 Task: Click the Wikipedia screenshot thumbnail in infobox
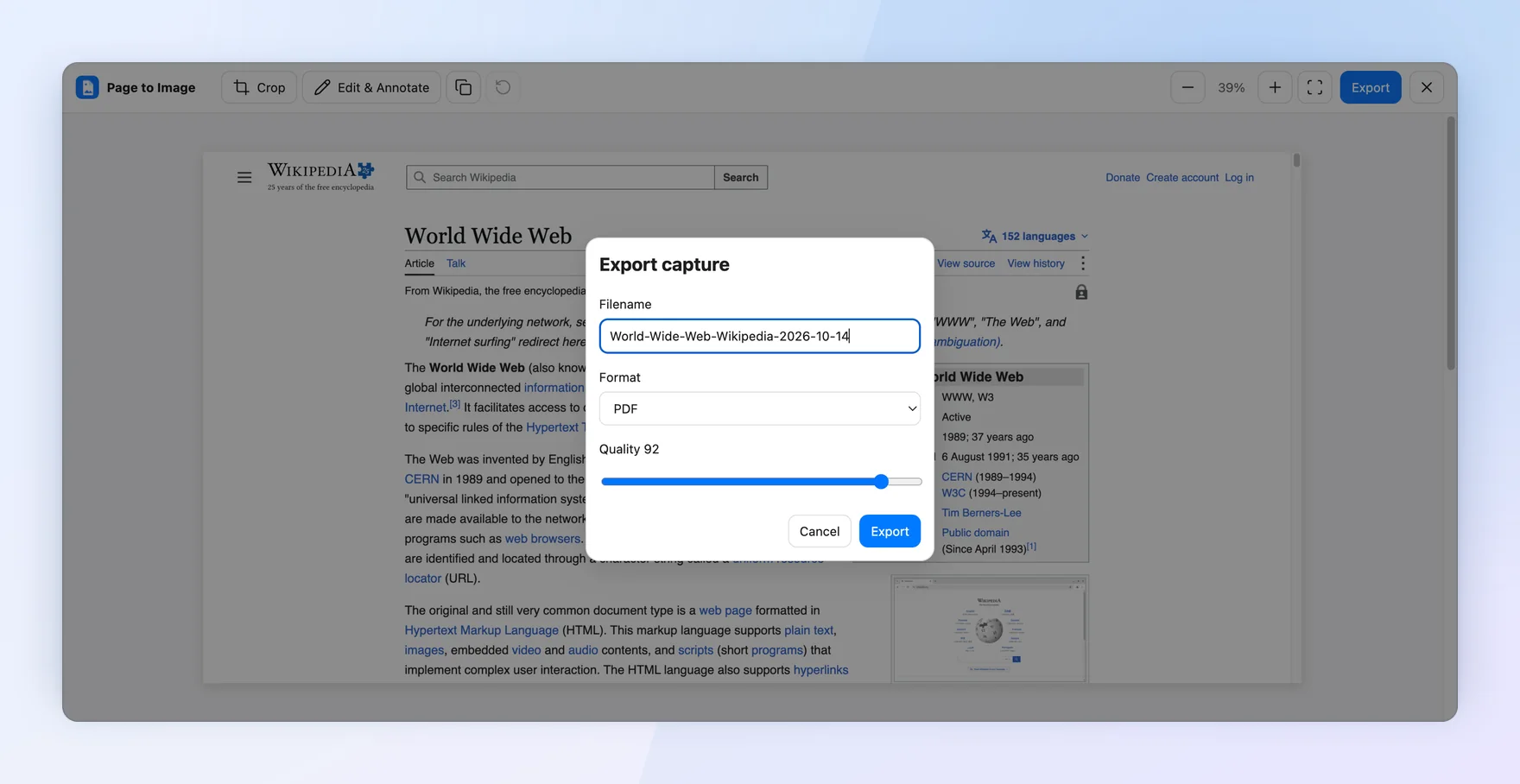pos(990,629)
